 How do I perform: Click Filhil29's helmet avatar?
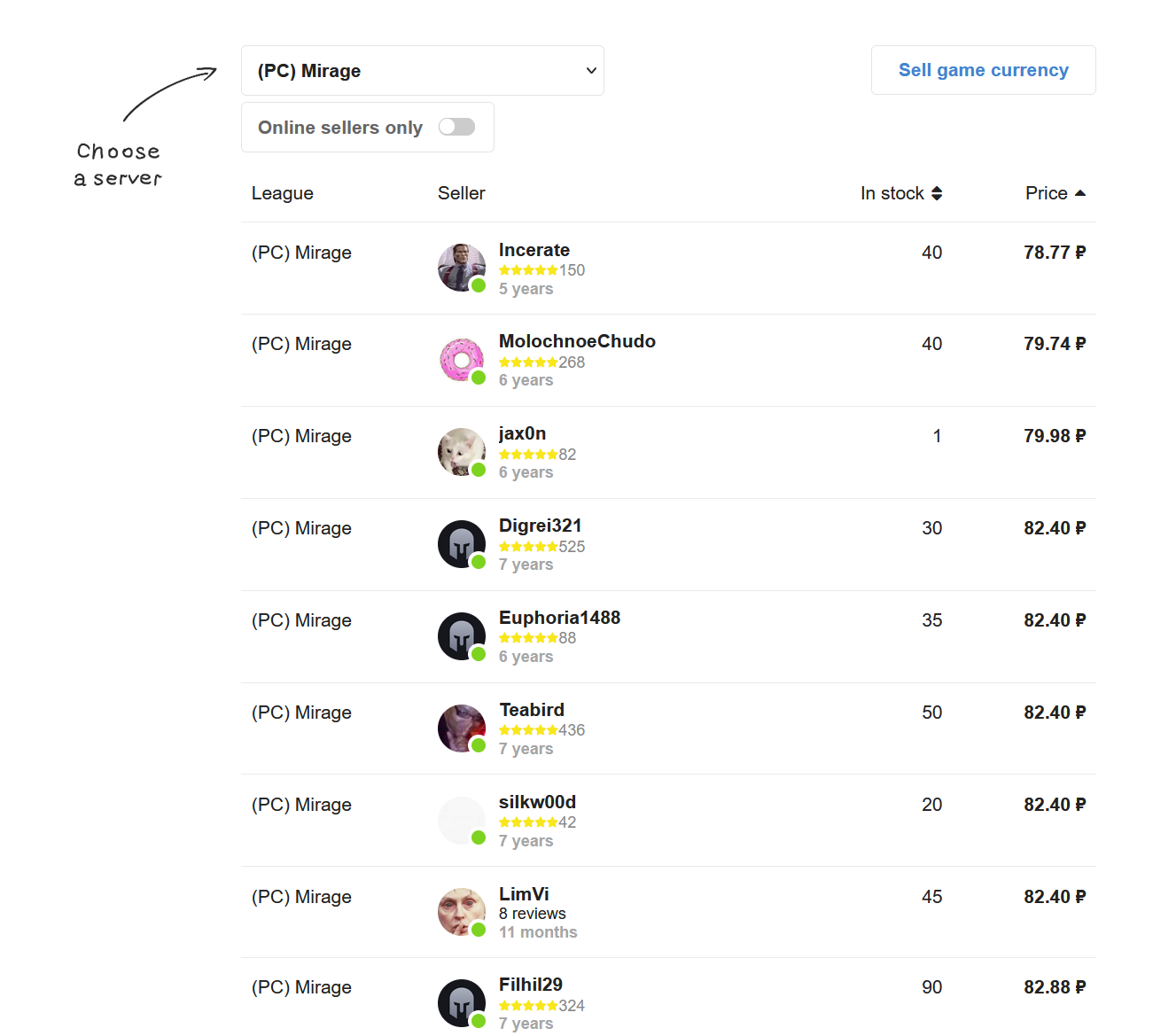click(461, 1002)
